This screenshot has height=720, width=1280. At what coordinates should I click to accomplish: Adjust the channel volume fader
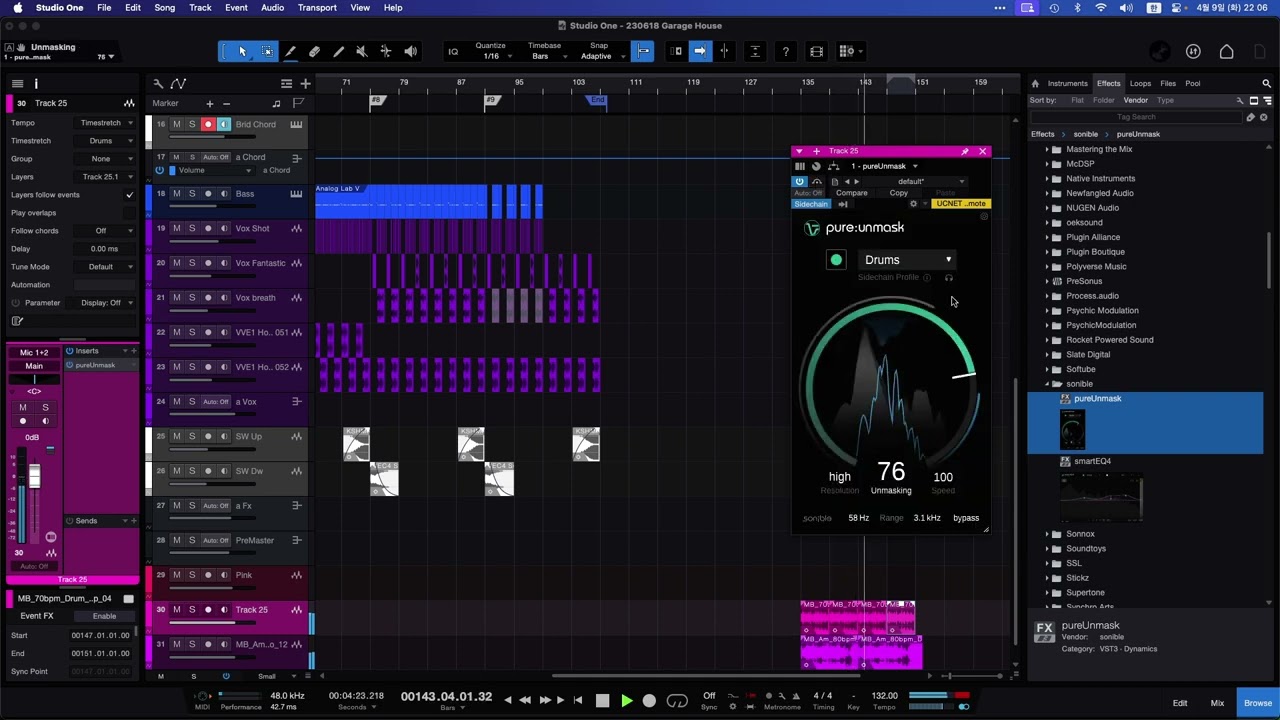[34, 477]
